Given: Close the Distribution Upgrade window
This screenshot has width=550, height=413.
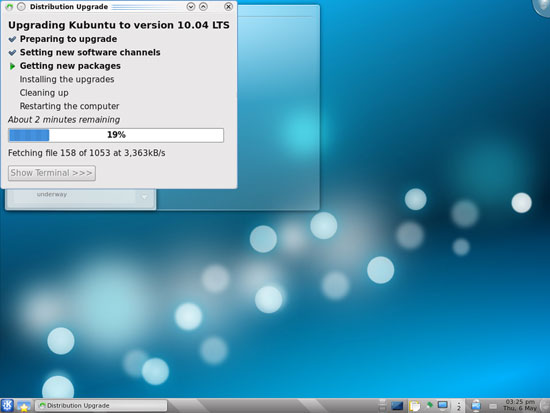Looking at the screenshot, I should point(228,6).
